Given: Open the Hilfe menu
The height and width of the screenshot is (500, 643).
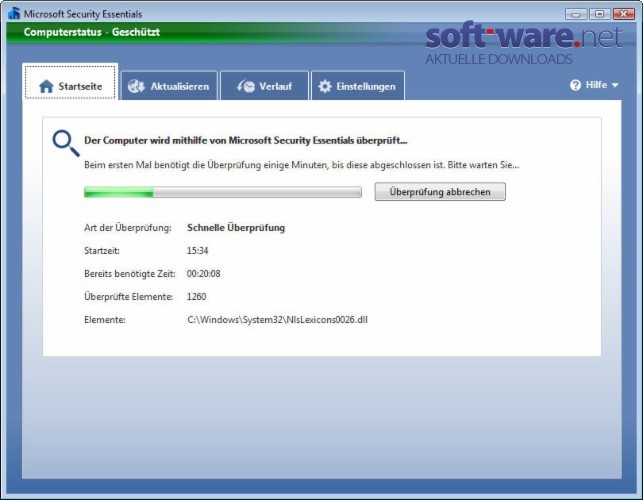Looking at the screenshot, I should tap(594, 85).
